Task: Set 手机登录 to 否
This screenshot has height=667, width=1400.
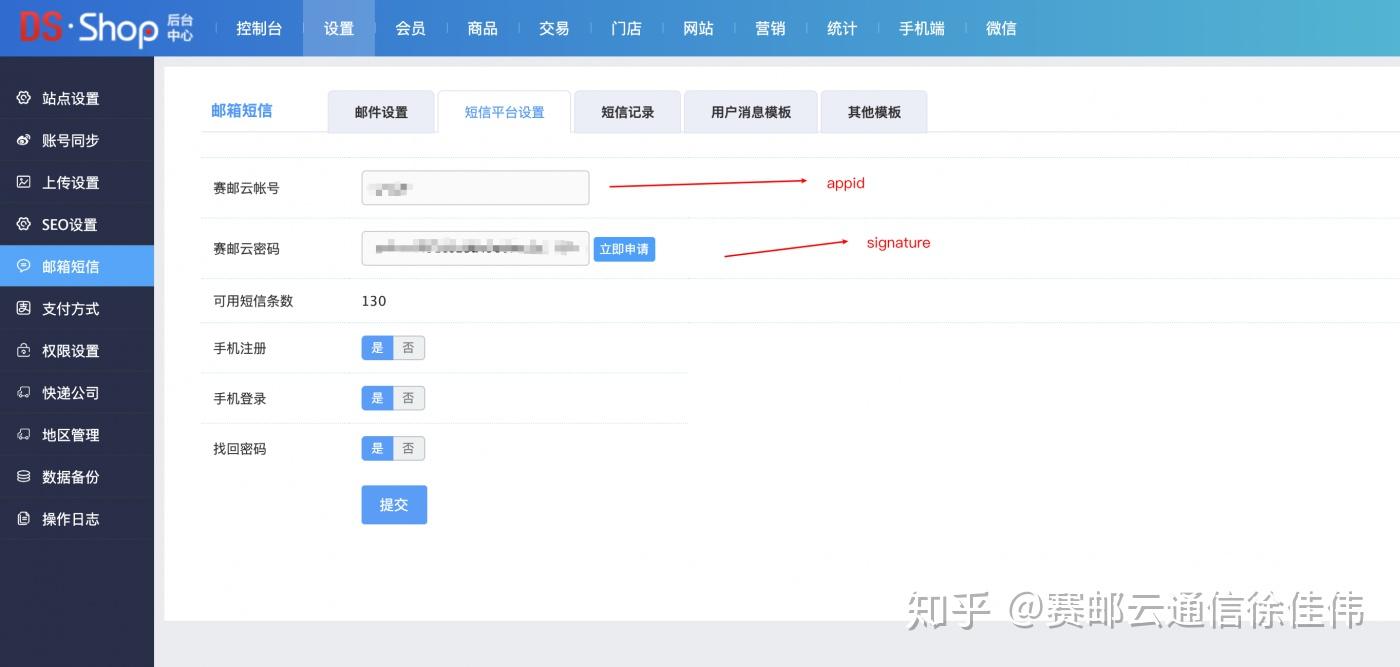Action: tap(408, 398)
